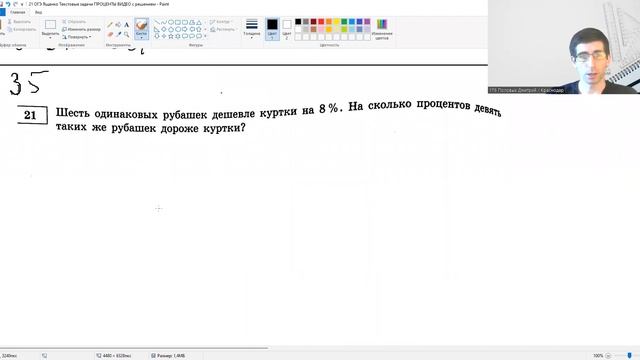Select the Color picker eyedropper tool

[118, 34]
